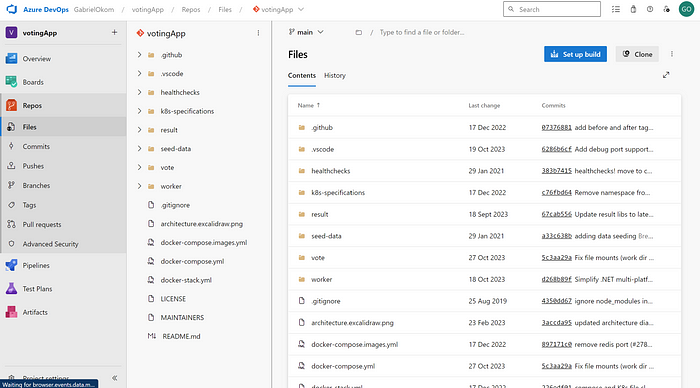Expand the .vscode folder in tree
The image size is (700, 388).
coord(139,74)
